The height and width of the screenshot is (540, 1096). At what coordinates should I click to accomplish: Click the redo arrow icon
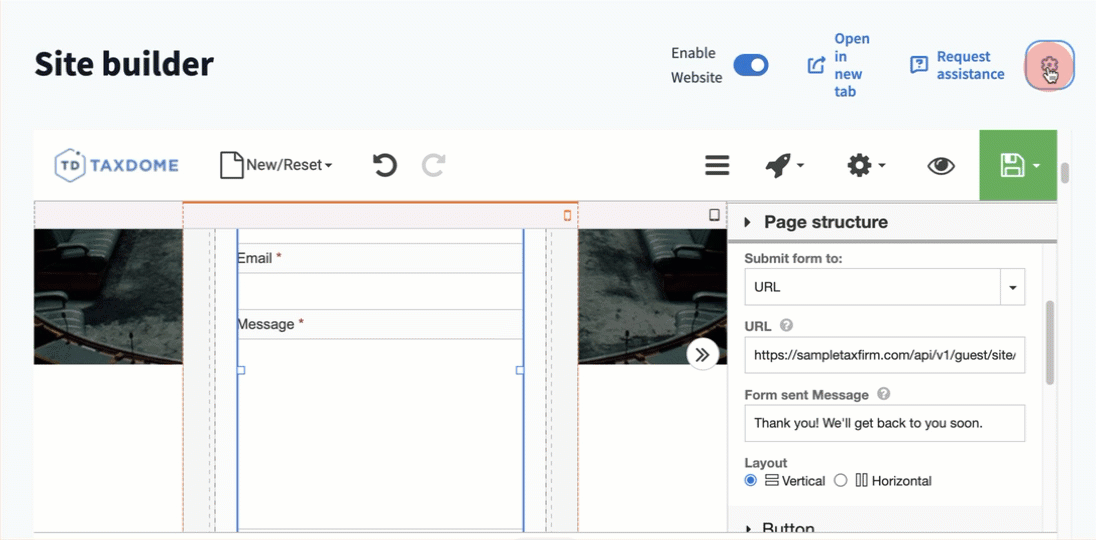pyautogui.click(x=433, y=165)
